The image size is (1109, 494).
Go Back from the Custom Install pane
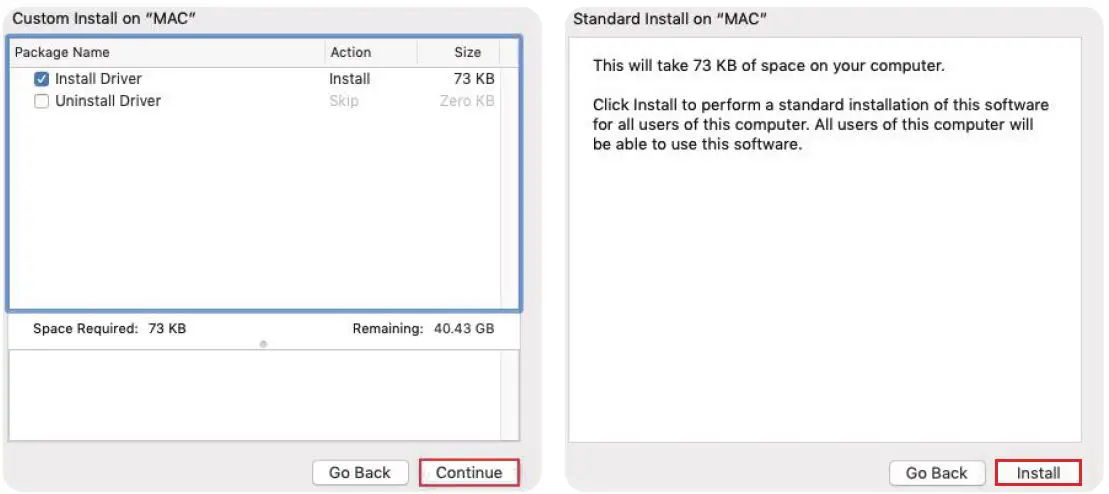click(360, 473)
